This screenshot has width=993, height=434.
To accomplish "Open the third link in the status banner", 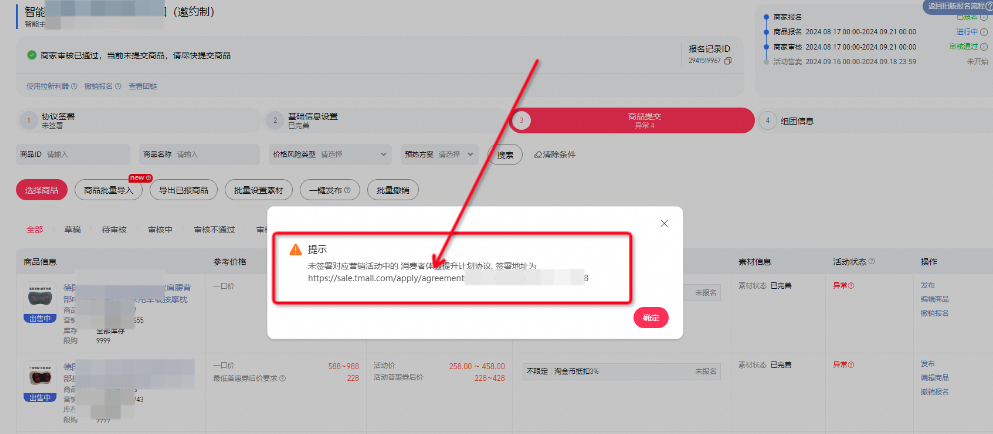I will [x=142, y=86].
